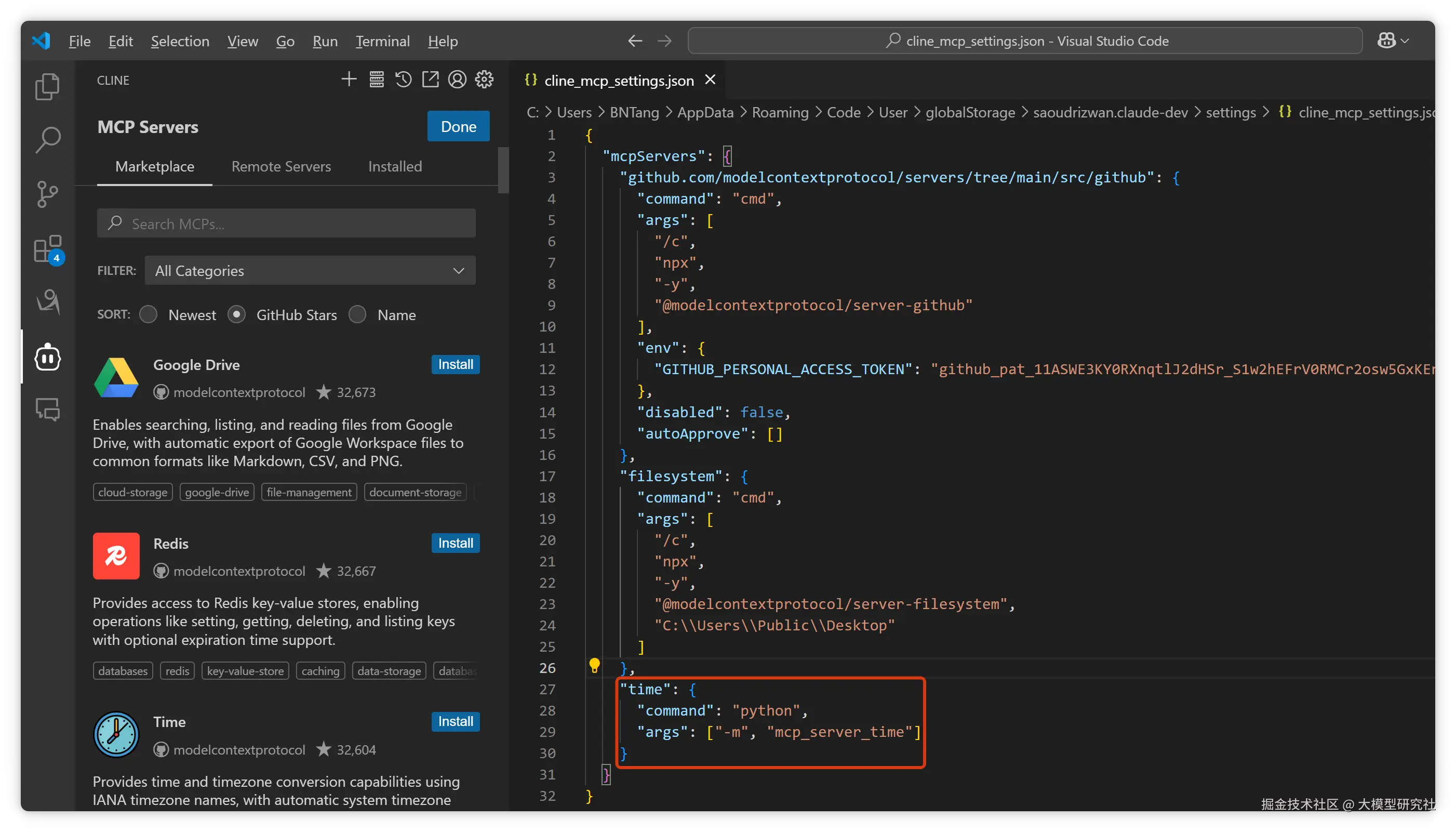Open the Terminal menu
This screenshot has width=1456, height=832.
[382, 41]
